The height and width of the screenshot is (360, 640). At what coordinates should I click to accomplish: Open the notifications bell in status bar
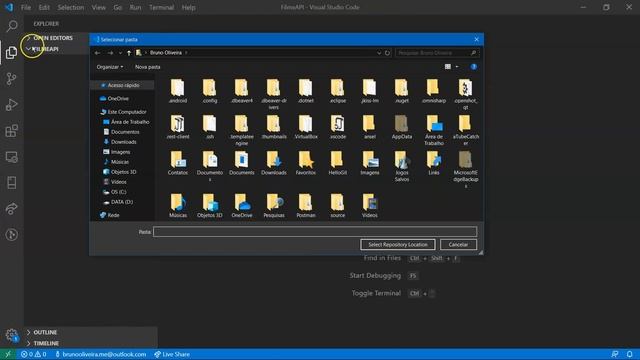[x=630, y=354]
